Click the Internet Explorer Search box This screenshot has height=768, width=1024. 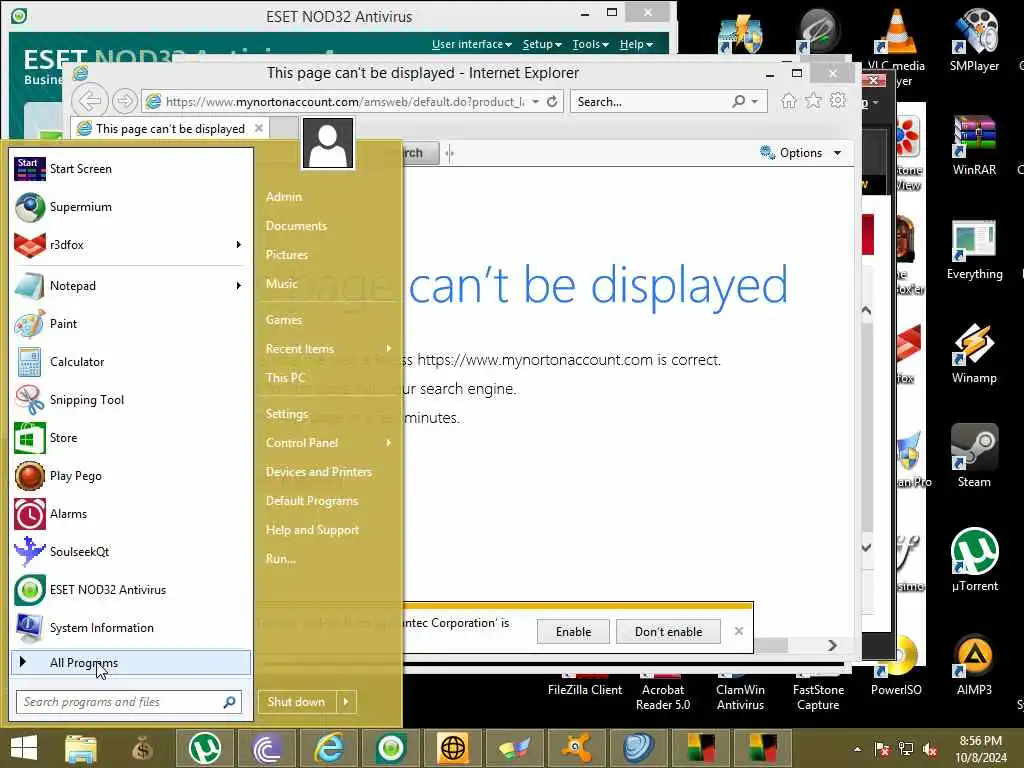(x=653, y=102)
